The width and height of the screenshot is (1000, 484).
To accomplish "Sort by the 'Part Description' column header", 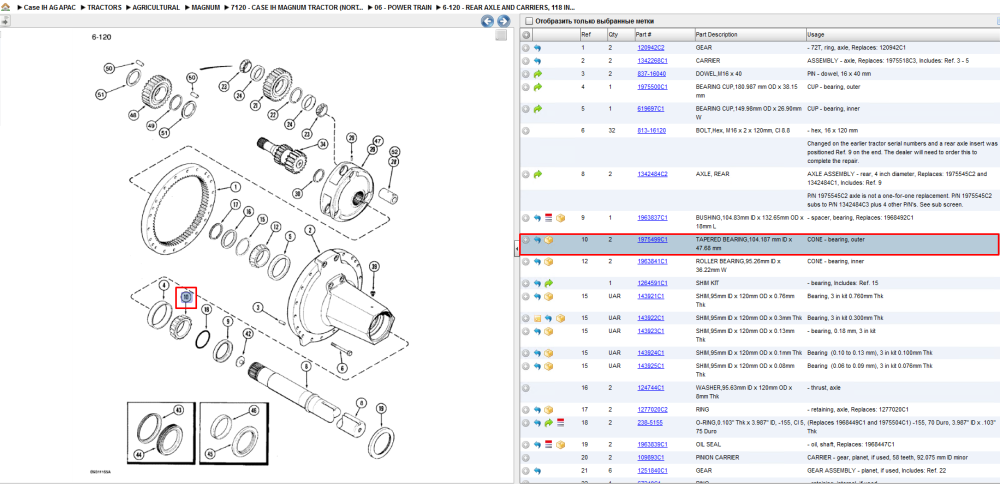I will [x=749, y=34].
